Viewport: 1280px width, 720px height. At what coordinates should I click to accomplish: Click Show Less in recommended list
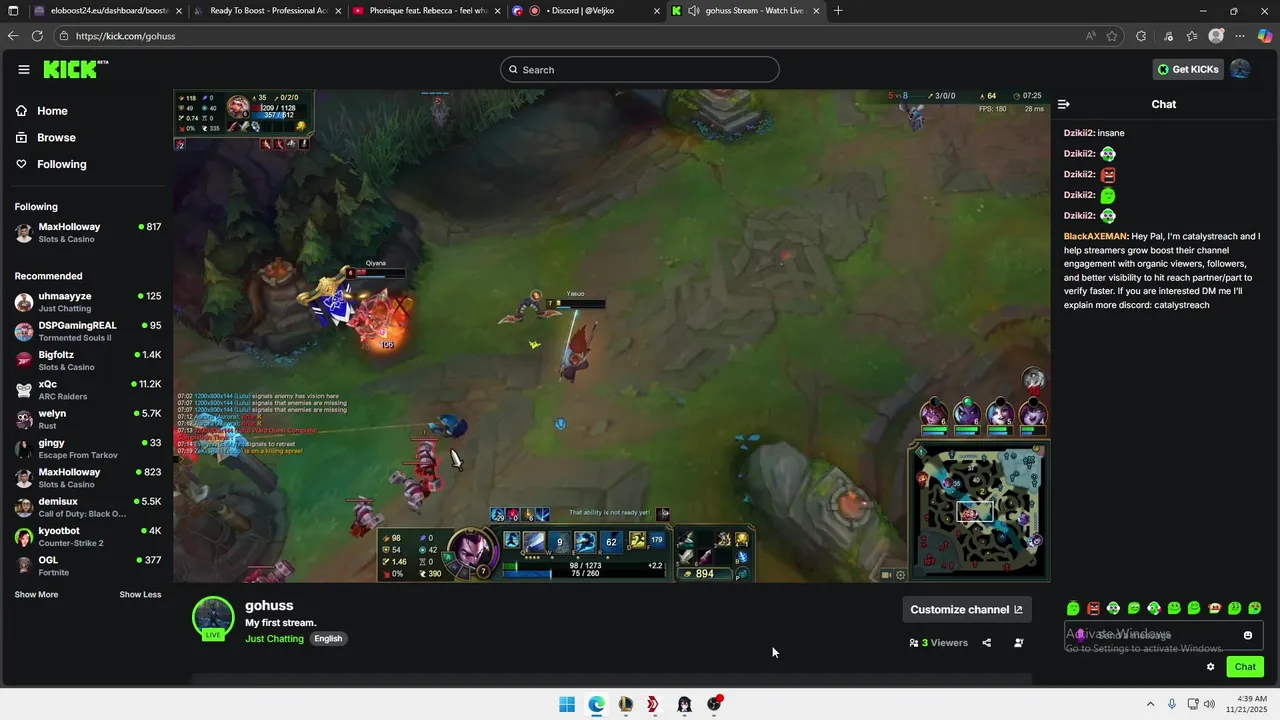click(140, 594)
